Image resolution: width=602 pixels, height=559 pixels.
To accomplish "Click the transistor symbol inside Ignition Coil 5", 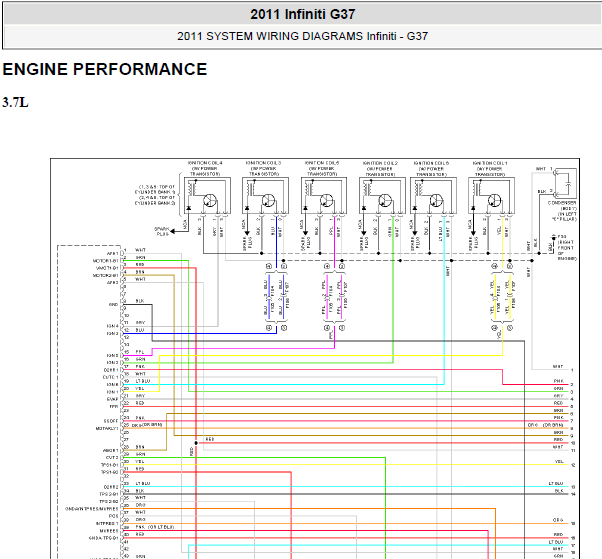I will pos(327,200).
